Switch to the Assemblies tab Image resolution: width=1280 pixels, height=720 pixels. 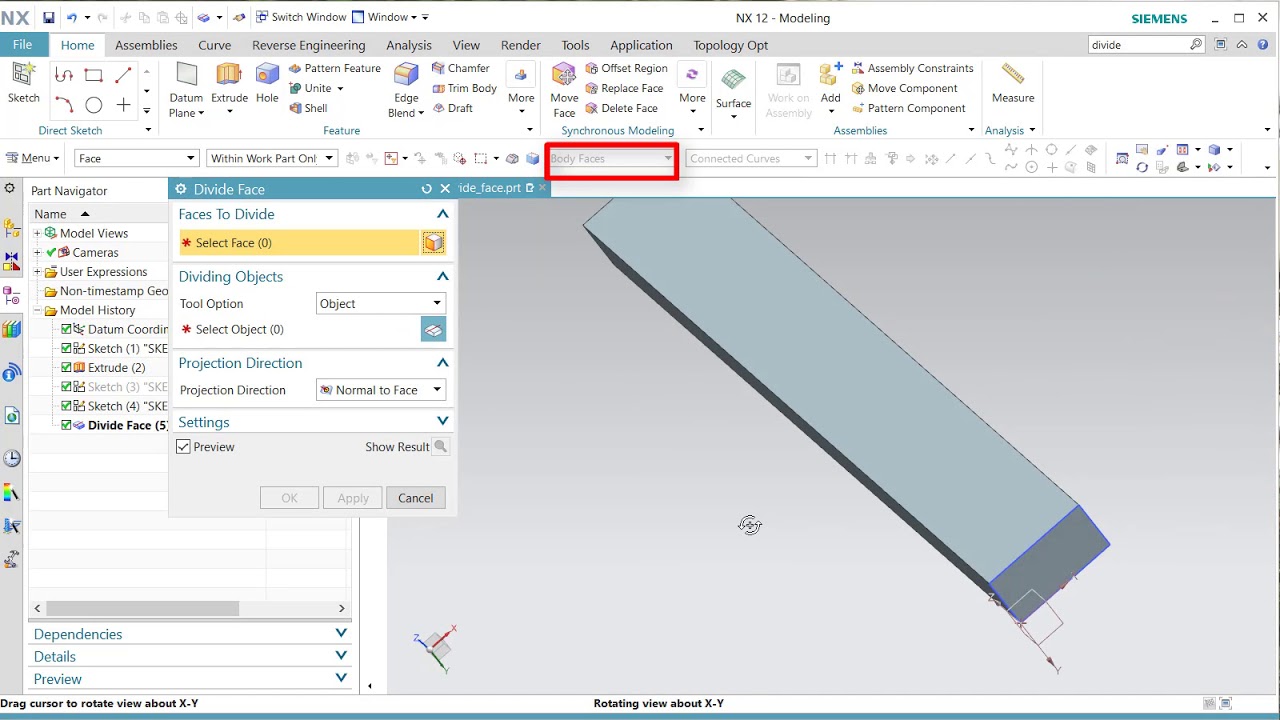[146, 45]
